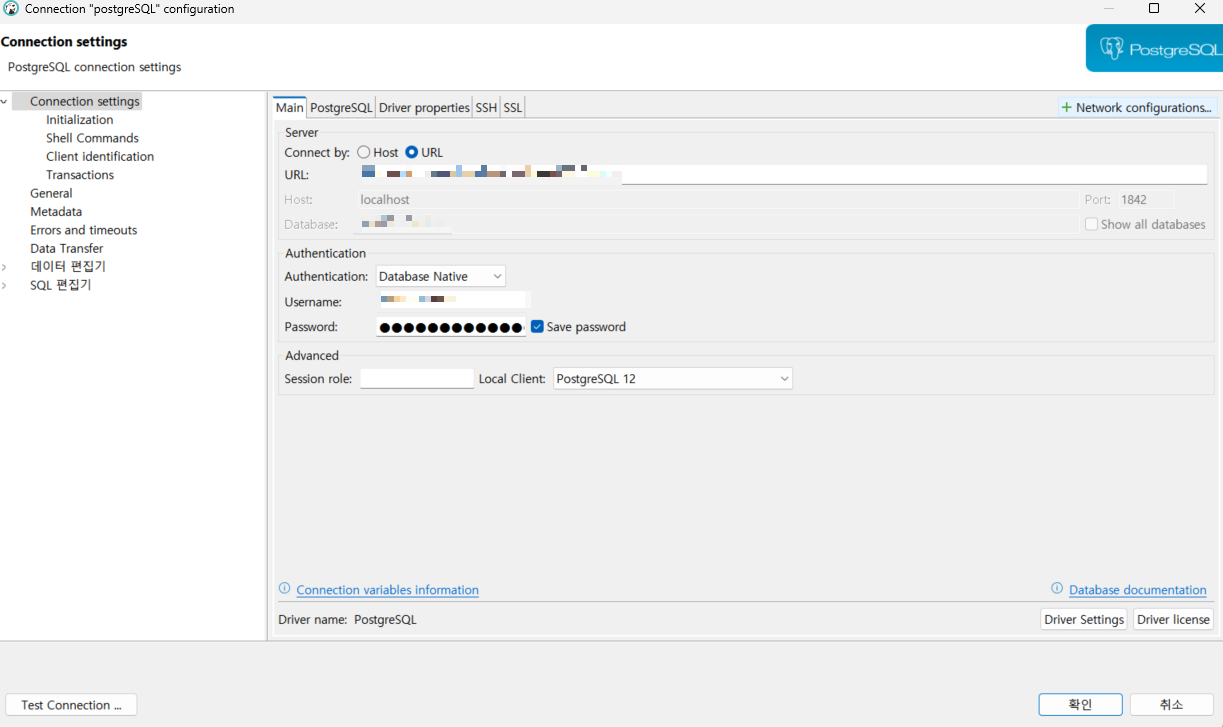Open Database documentation link
This screenshot has width=1223, height=727.
[1137, 590]
